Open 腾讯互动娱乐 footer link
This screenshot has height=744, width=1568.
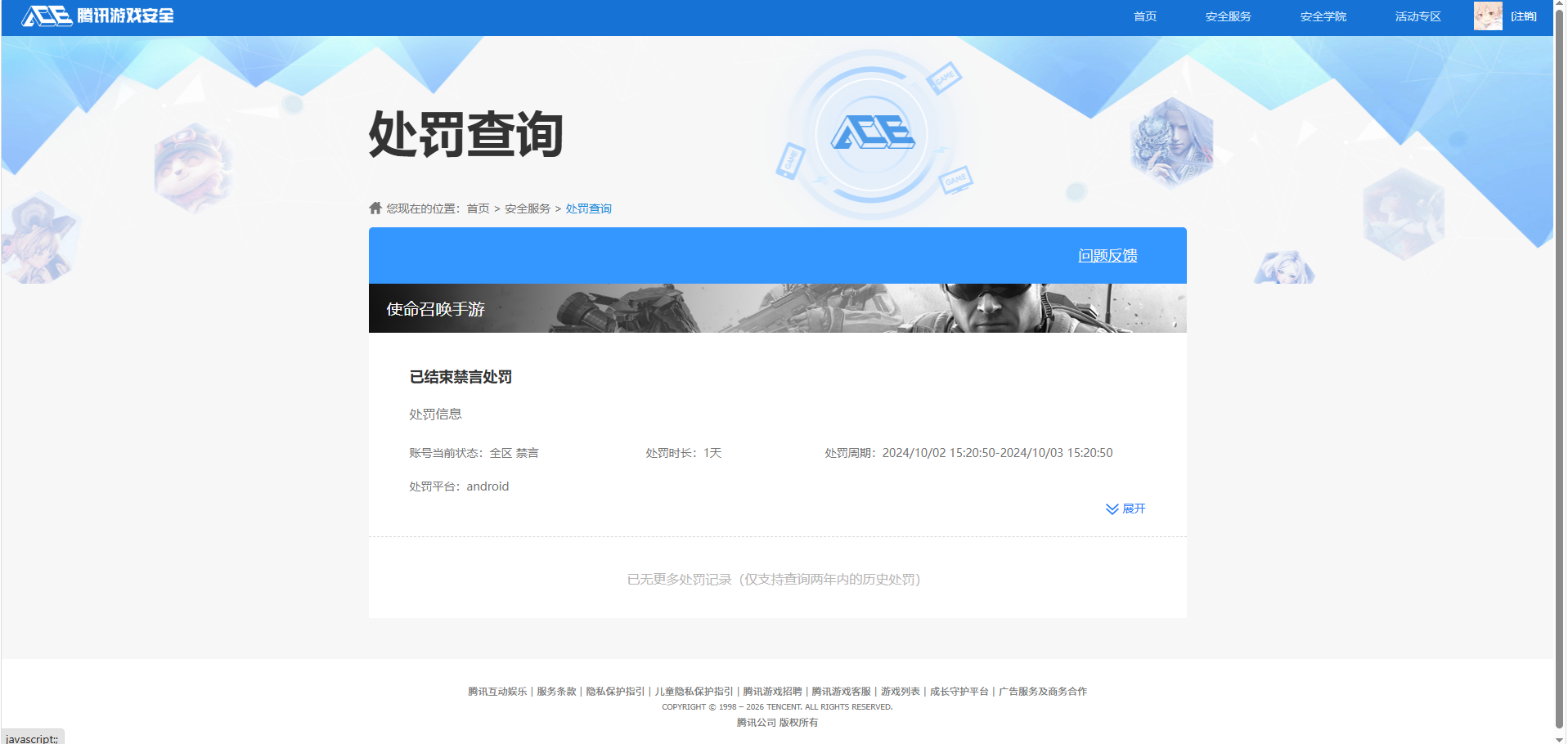click(x=497, y=692)
